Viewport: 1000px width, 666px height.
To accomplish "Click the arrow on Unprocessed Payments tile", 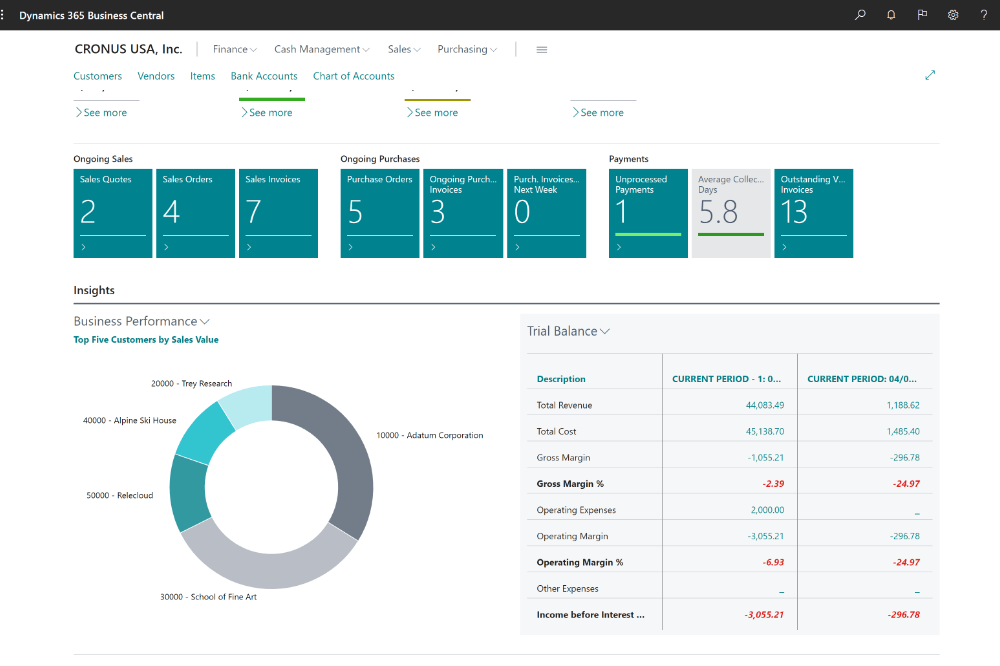I will (619, 247).
